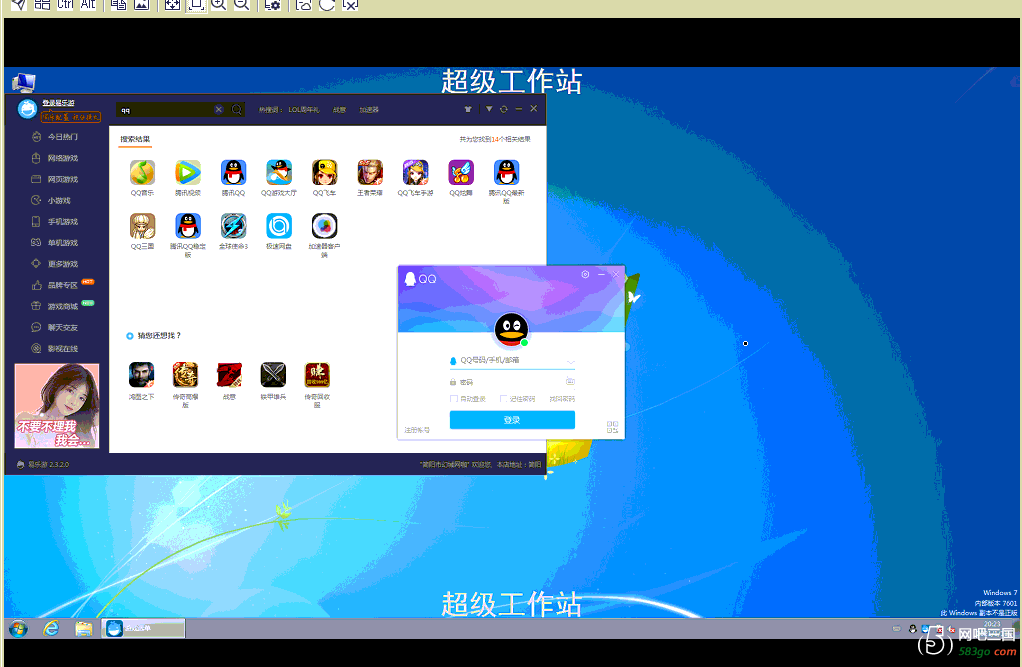Open recommended game 传奇回收版
The height and width of the screenshot is (667, 1022).
click(x=317, y=375)
